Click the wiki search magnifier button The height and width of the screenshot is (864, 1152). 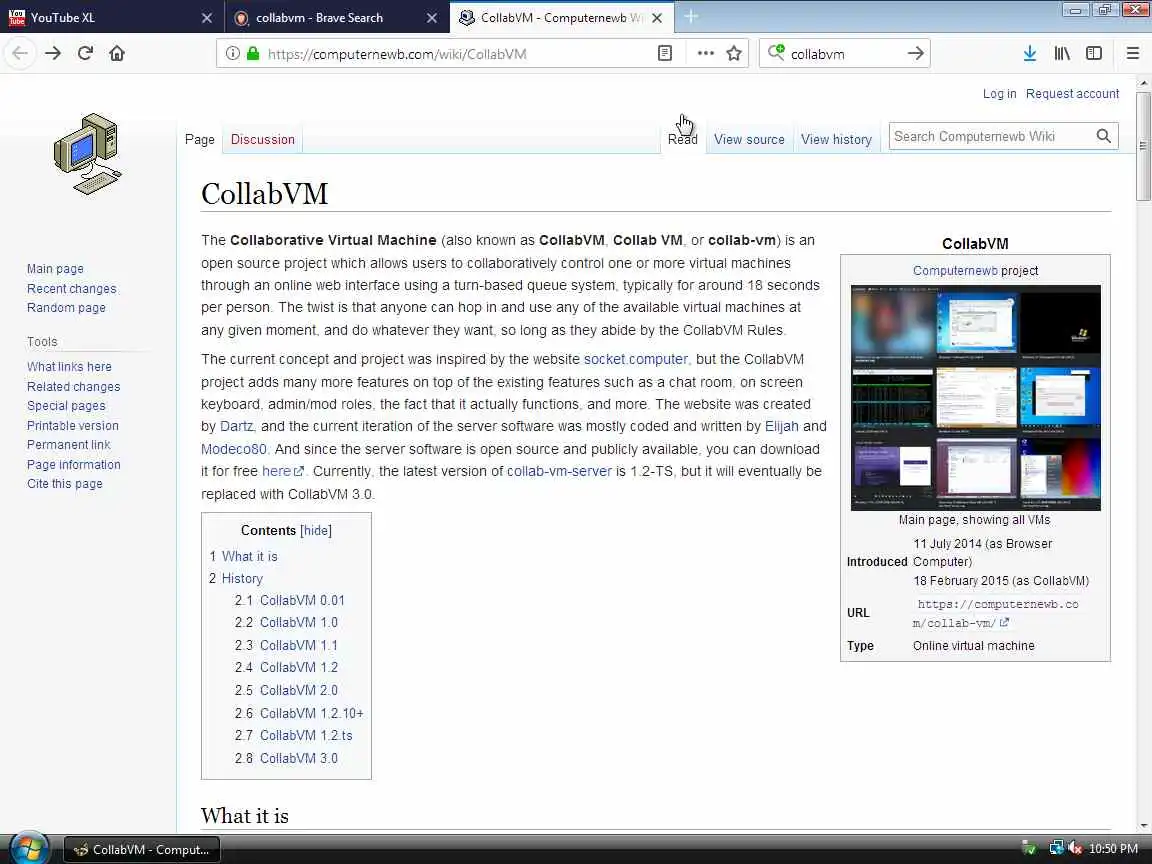[x=1104, y=137]
